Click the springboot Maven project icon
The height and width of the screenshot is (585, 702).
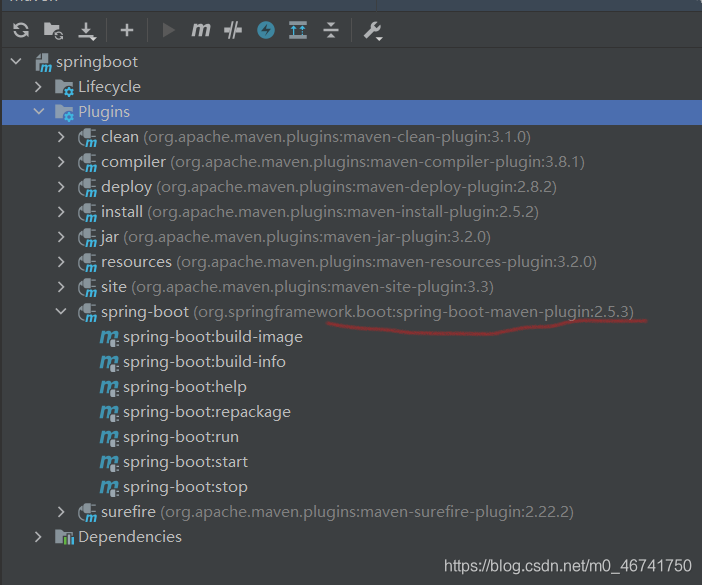(x=43, y=63)
